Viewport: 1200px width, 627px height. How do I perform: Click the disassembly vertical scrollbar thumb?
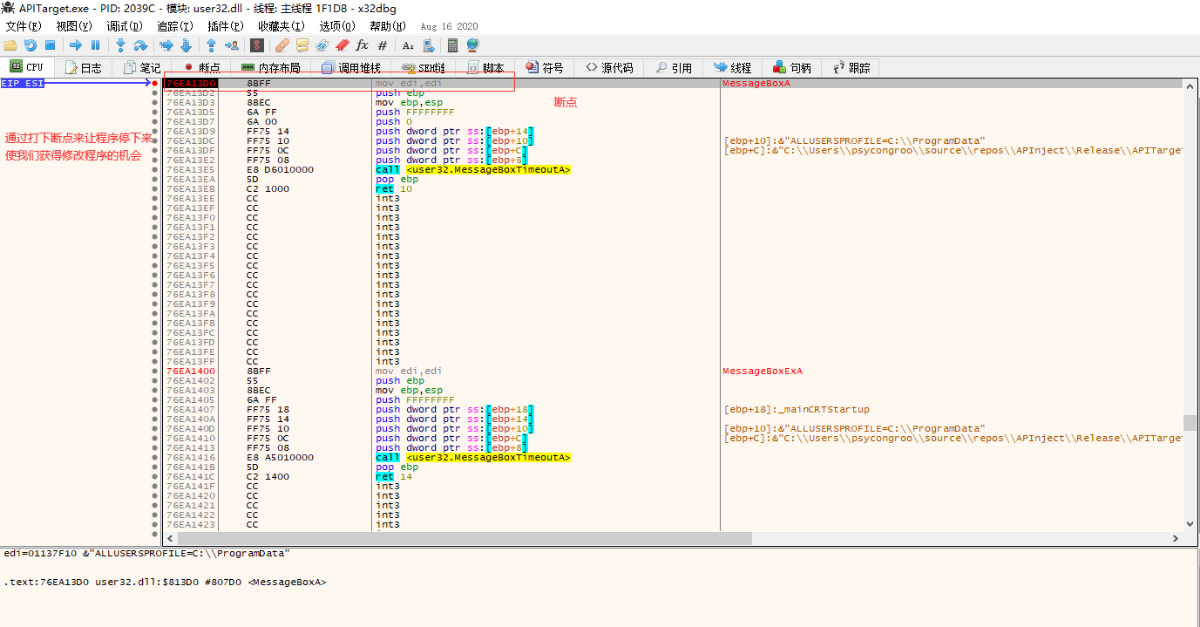(1190, 423)
